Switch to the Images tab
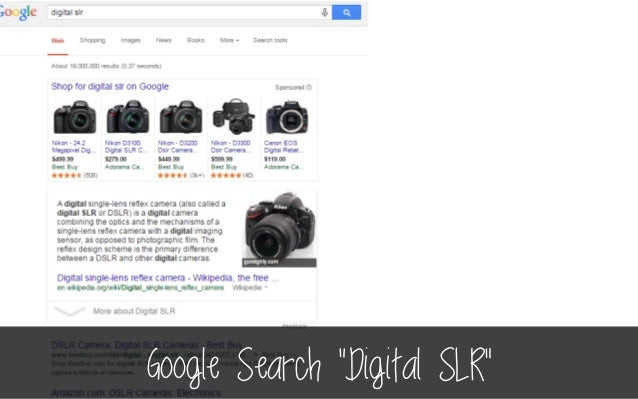This screenshot has height=399, width=638. point(131,40)
